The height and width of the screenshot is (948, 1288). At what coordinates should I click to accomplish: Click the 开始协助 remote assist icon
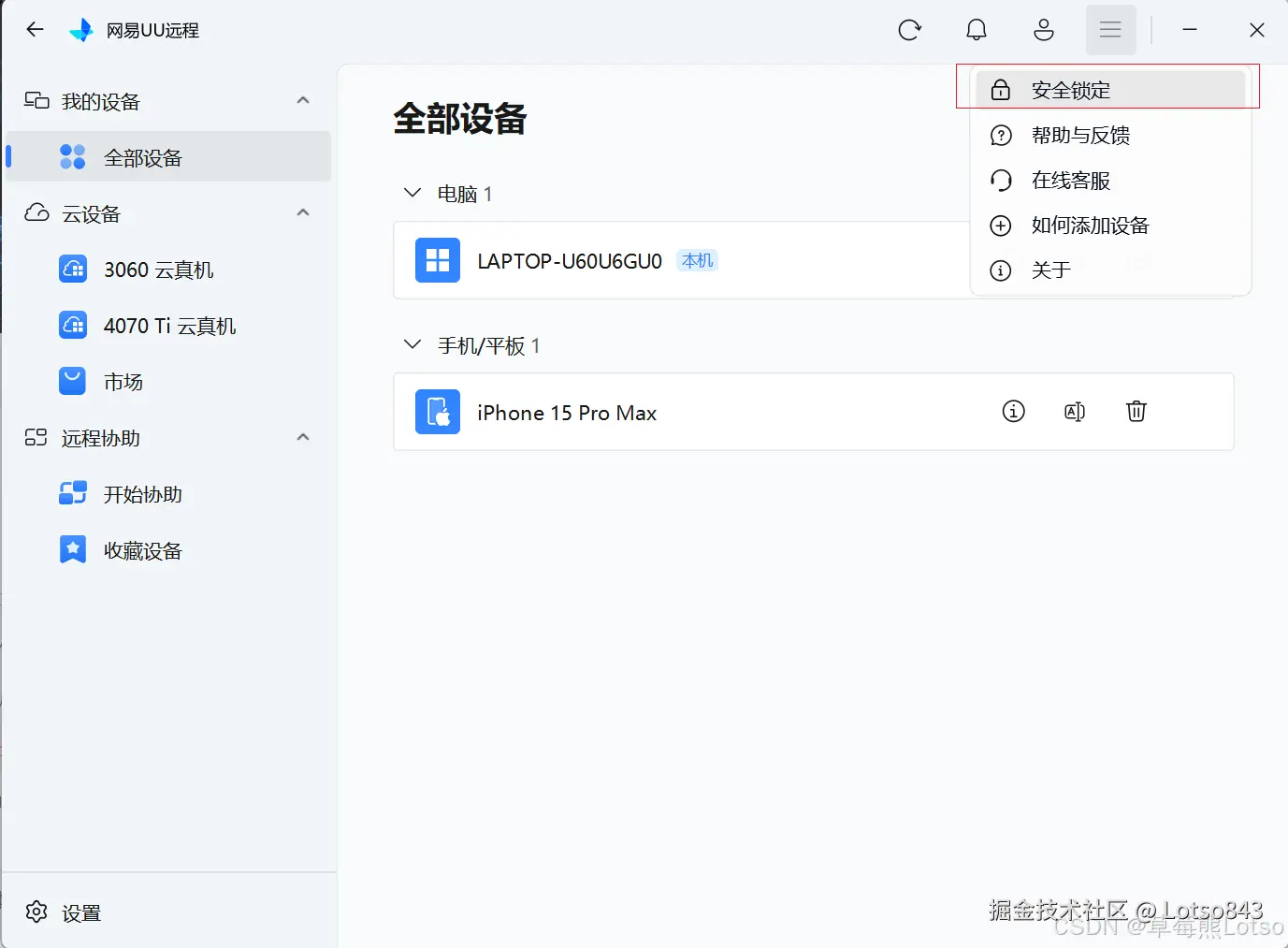tap(72, 493)
